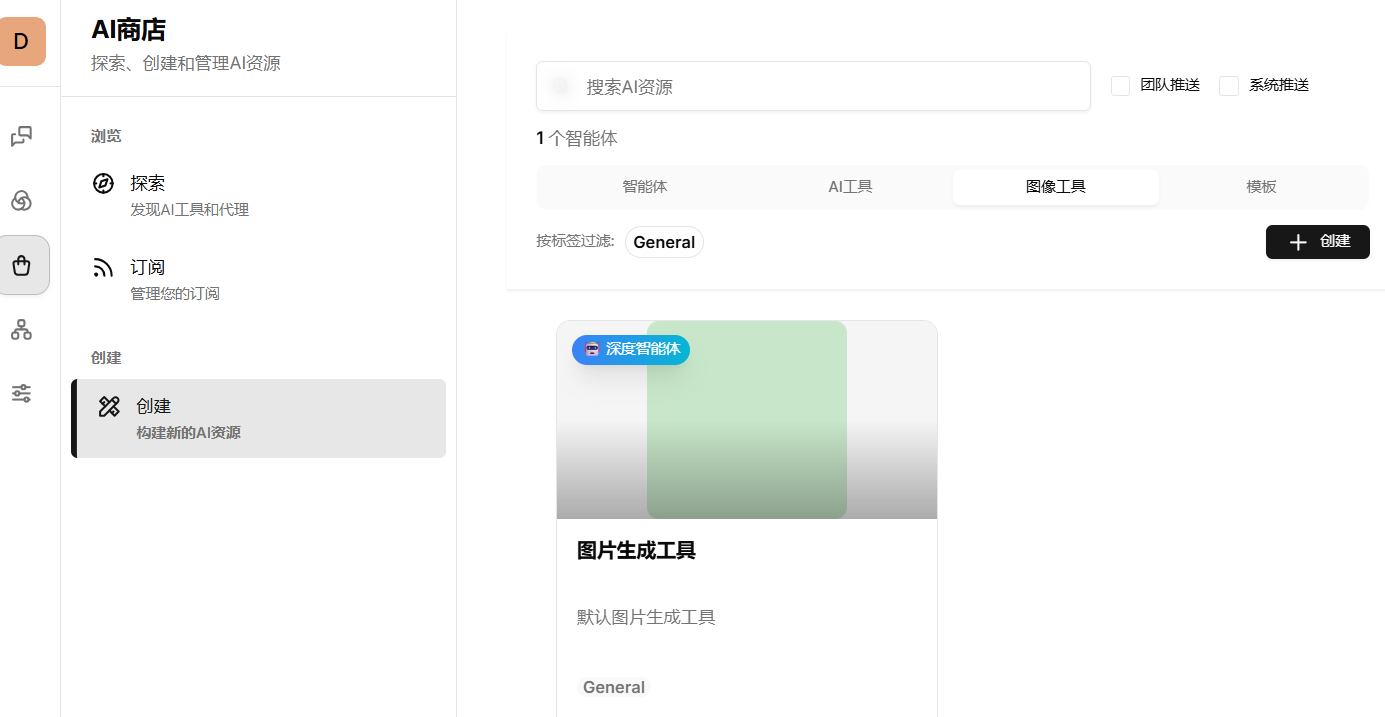Click the pencil-ruler icon beside 创建

[109, 406]
